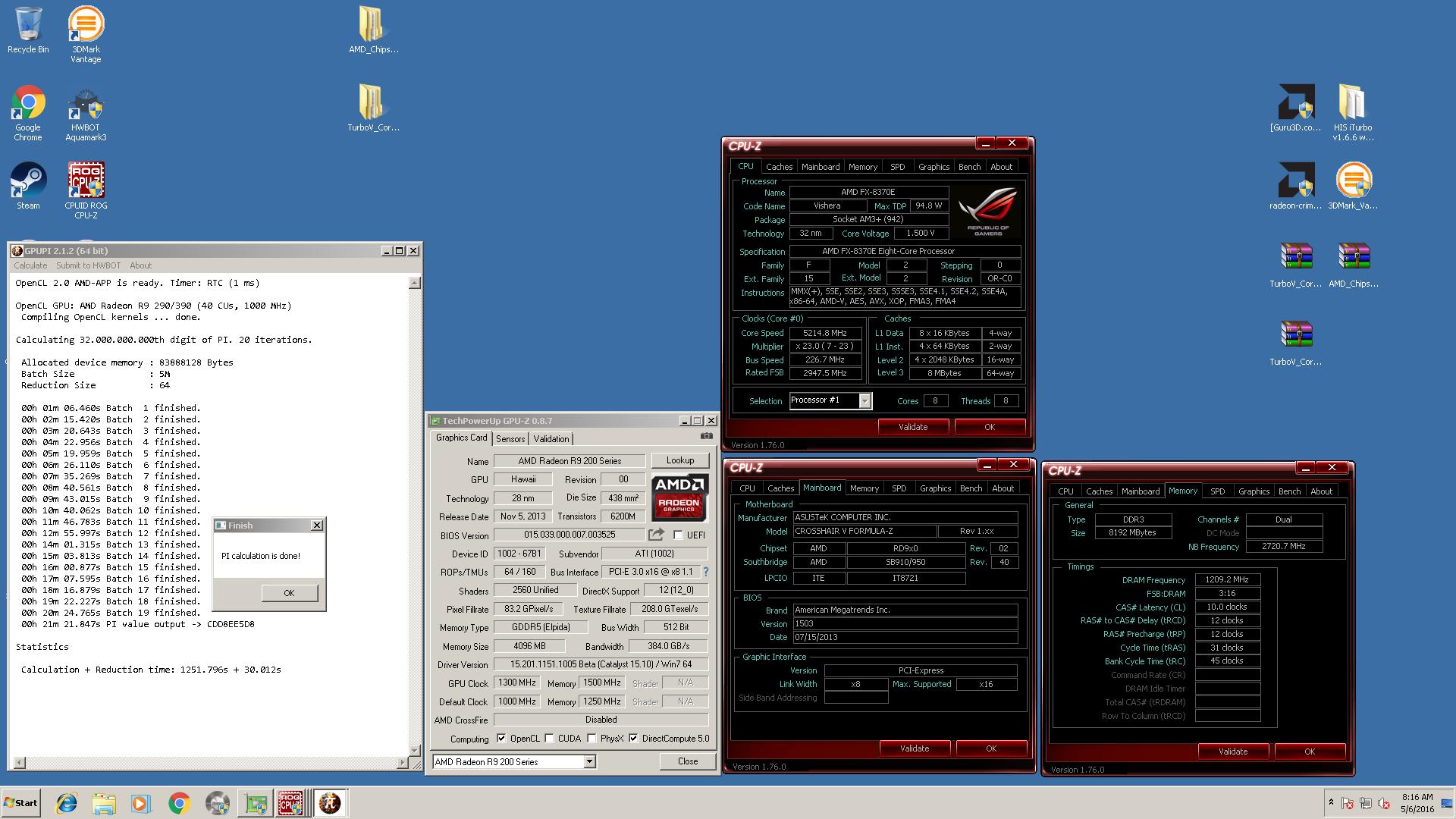Open CPUID ROG CPU-Z desktop shortcut
The height and width of the screenshot is (819, 1456).
pyautogui.click(x=86, y=190)
